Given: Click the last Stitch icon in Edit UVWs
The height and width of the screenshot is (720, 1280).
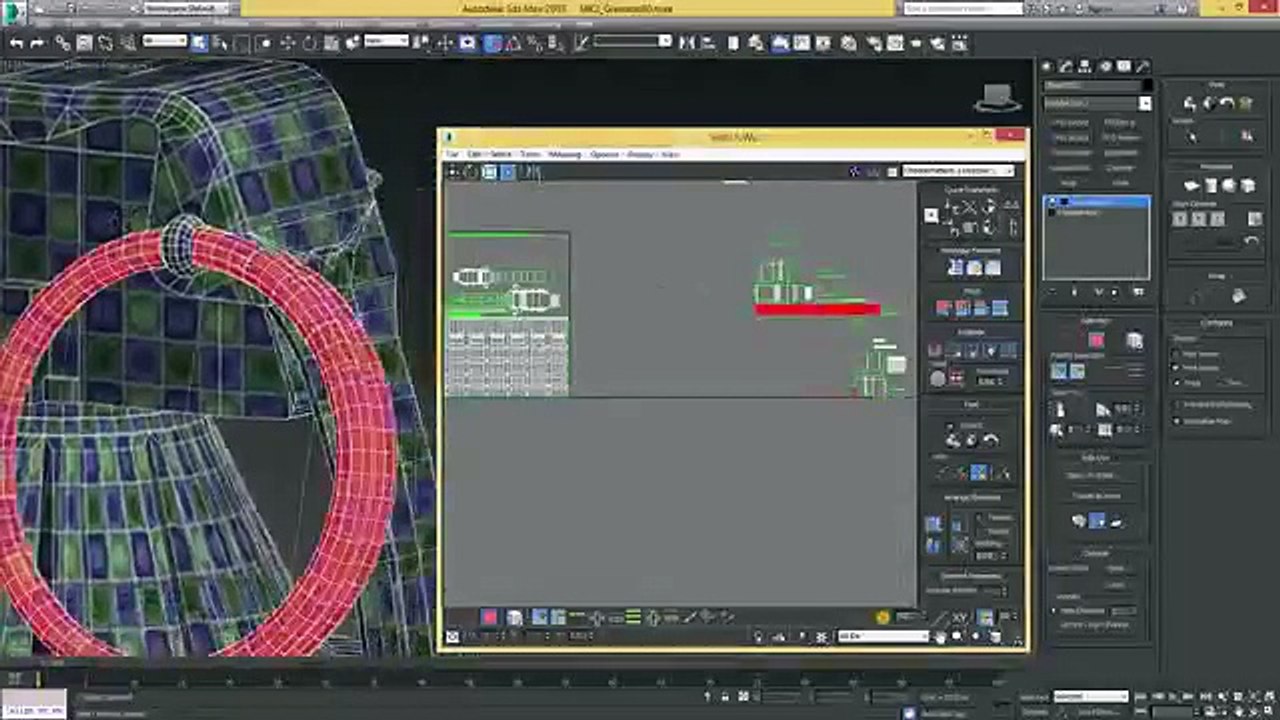Looking at the screenshot, I should (1000, 308).
